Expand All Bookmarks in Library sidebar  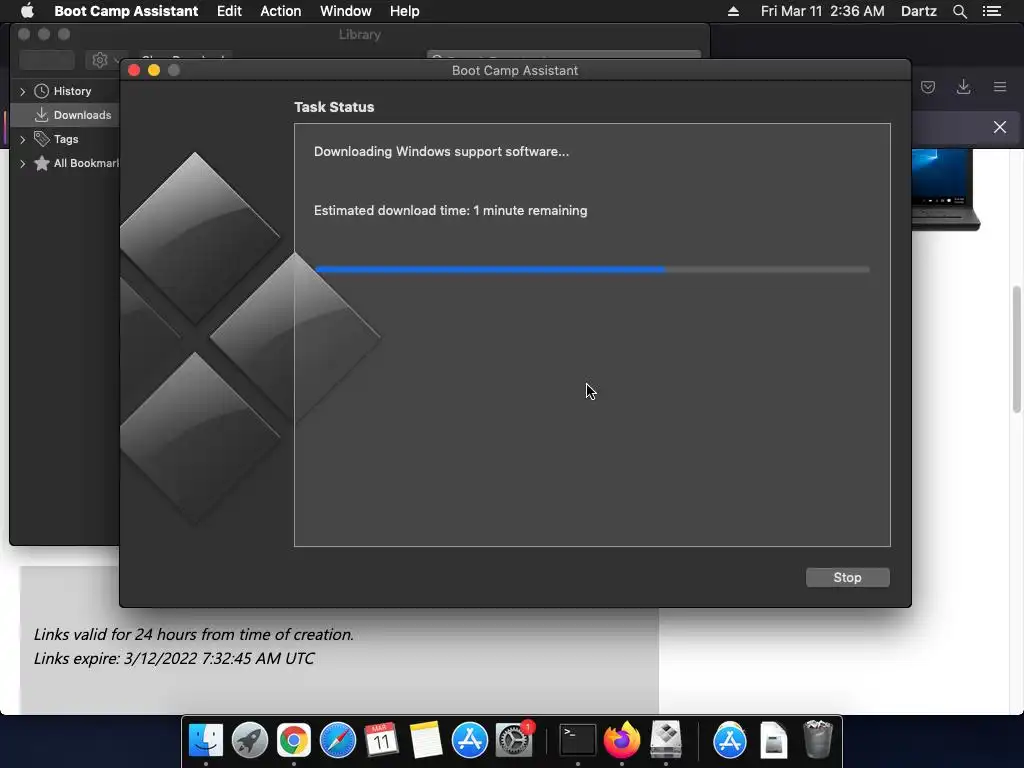coord(23,163)
